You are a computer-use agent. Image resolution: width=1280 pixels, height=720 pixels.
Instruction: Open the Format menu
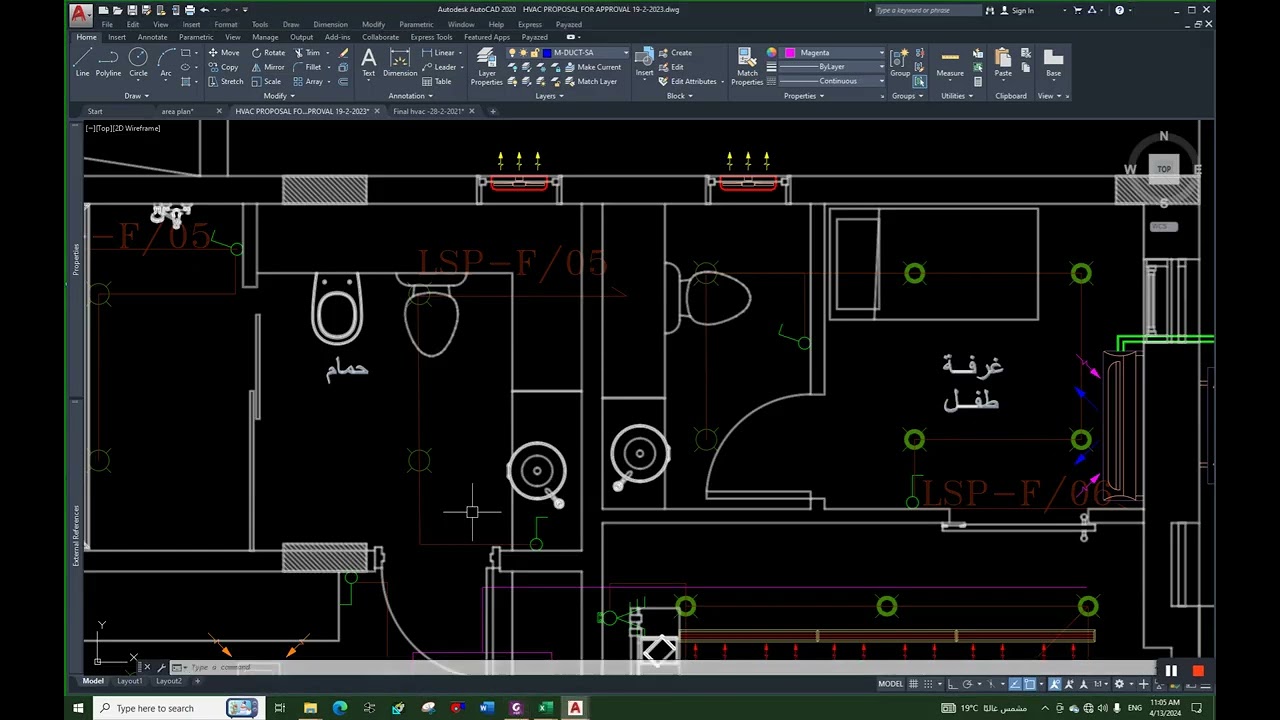coord(226,24)
